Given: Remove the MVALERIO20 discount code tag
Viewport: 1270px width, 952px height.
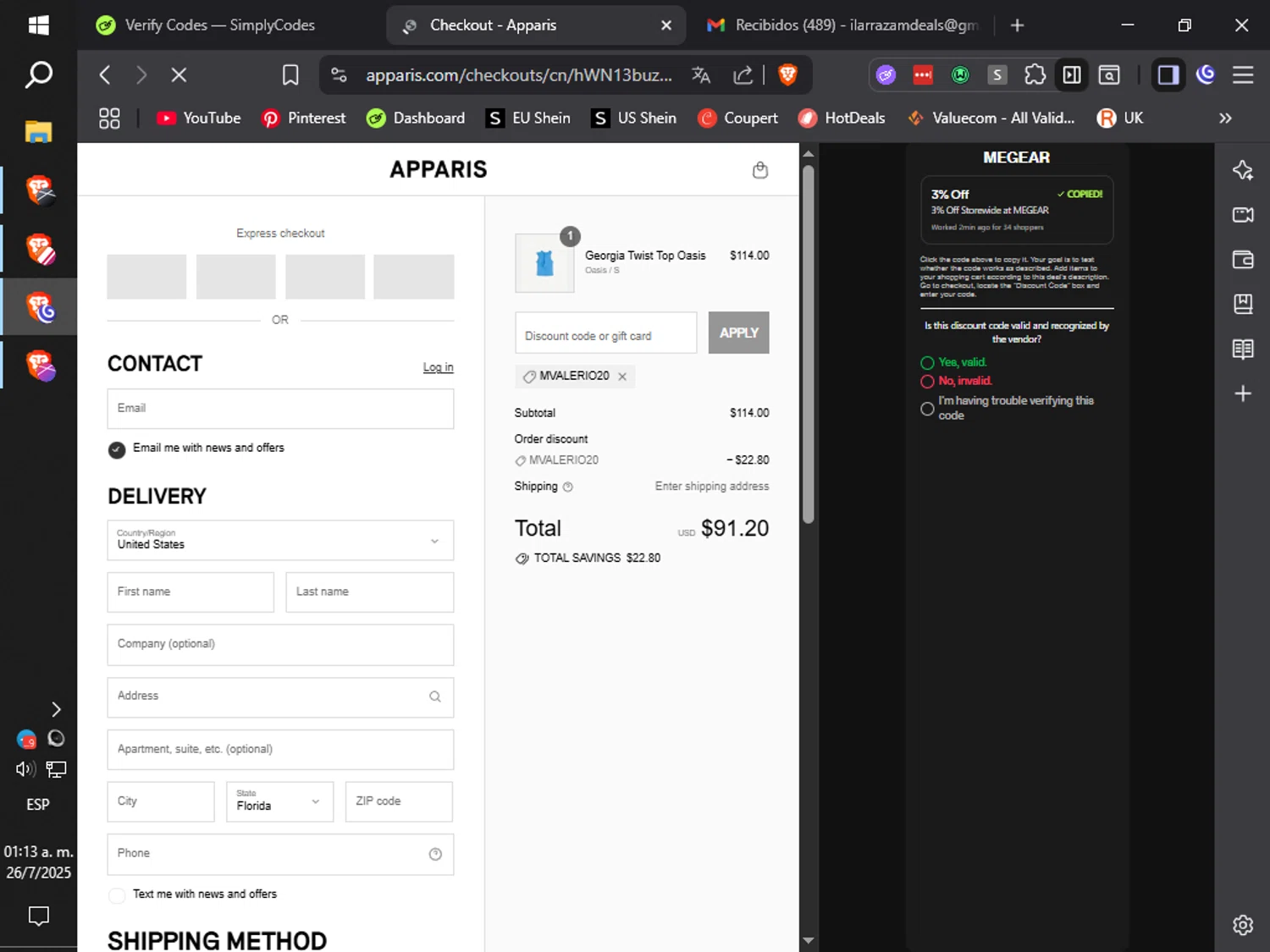Looking at the screenshot, I should 622,377.
